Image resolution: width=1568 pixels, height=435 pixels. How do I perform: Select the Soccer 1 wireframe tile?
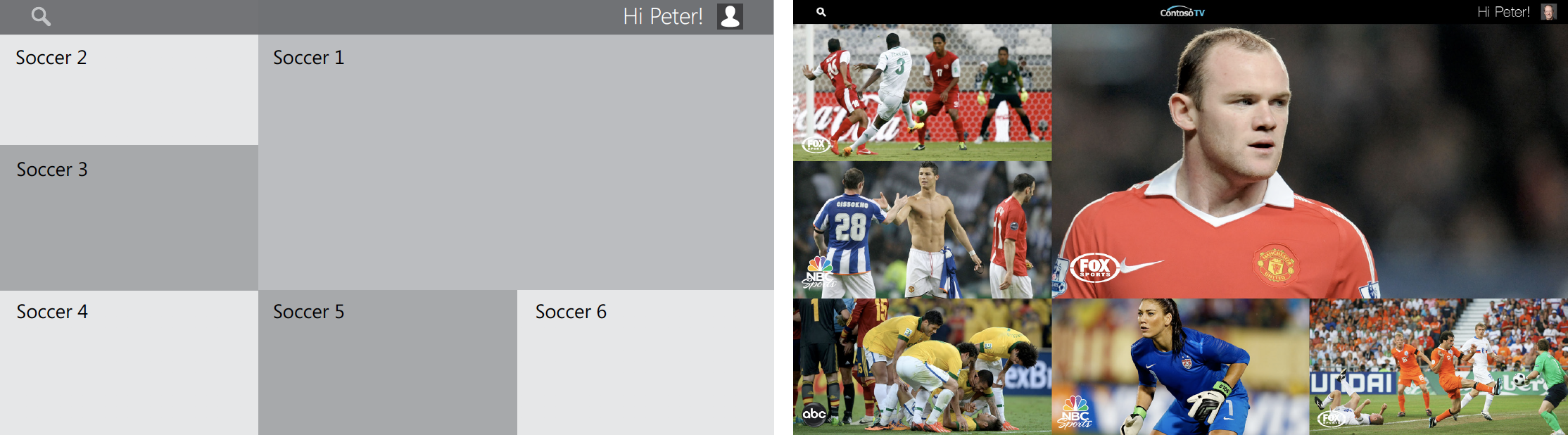coord(516,162)
